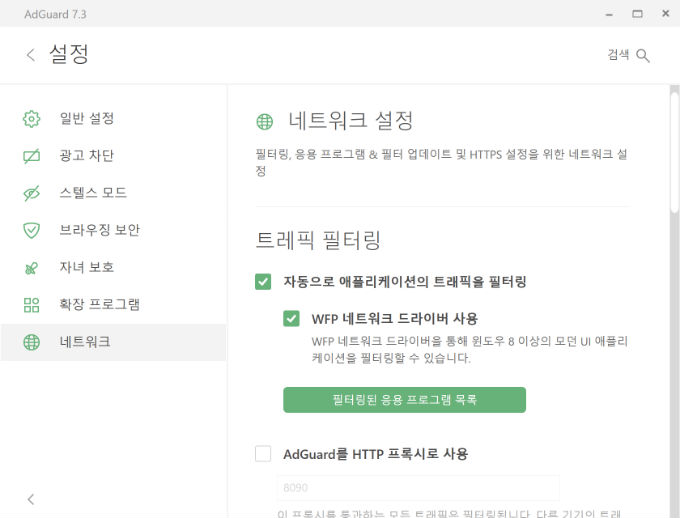Image resolution: width=680 pixels, height=518 pixels.
Task: Click the shield icon for 브라우징 보안
Action: pyautogui.click(x=31, y=230)
